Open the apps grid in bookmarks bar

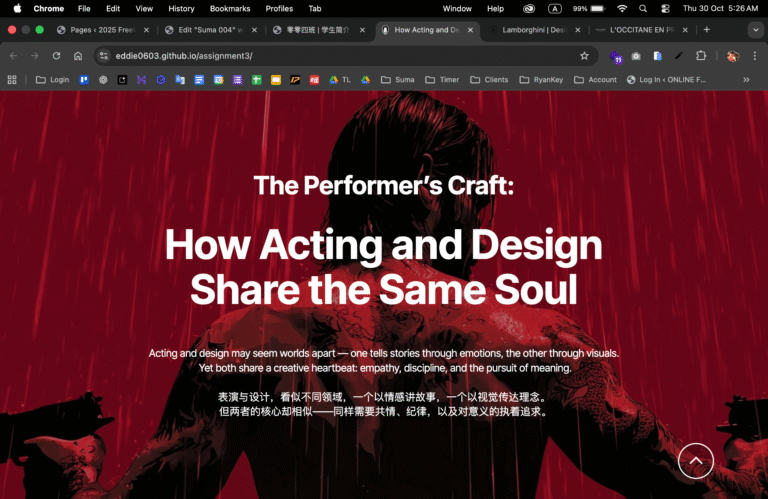pyautogui.click(x=12, y=79)
